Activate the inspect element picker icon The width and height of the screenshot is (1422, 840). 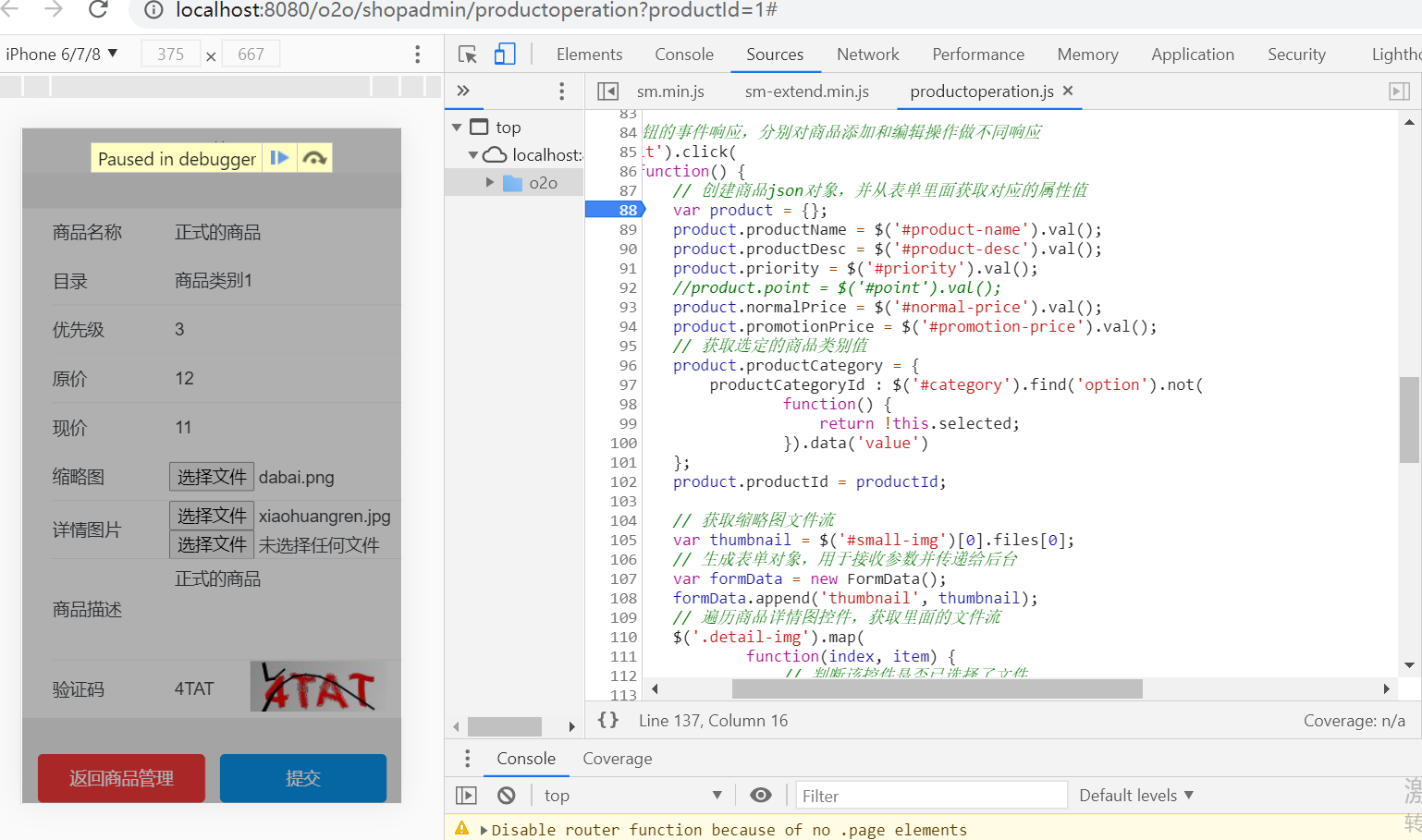(468, 55)
